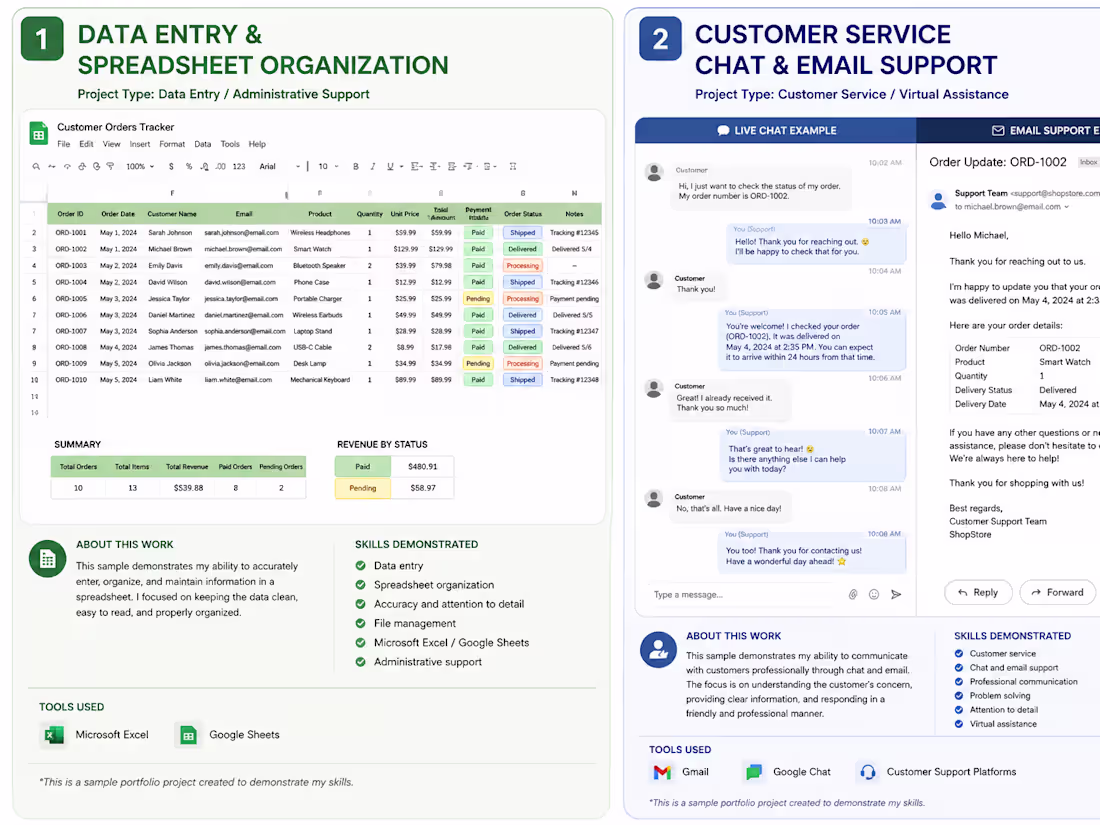Apply percent format with the % button

[x=189, y=167]
